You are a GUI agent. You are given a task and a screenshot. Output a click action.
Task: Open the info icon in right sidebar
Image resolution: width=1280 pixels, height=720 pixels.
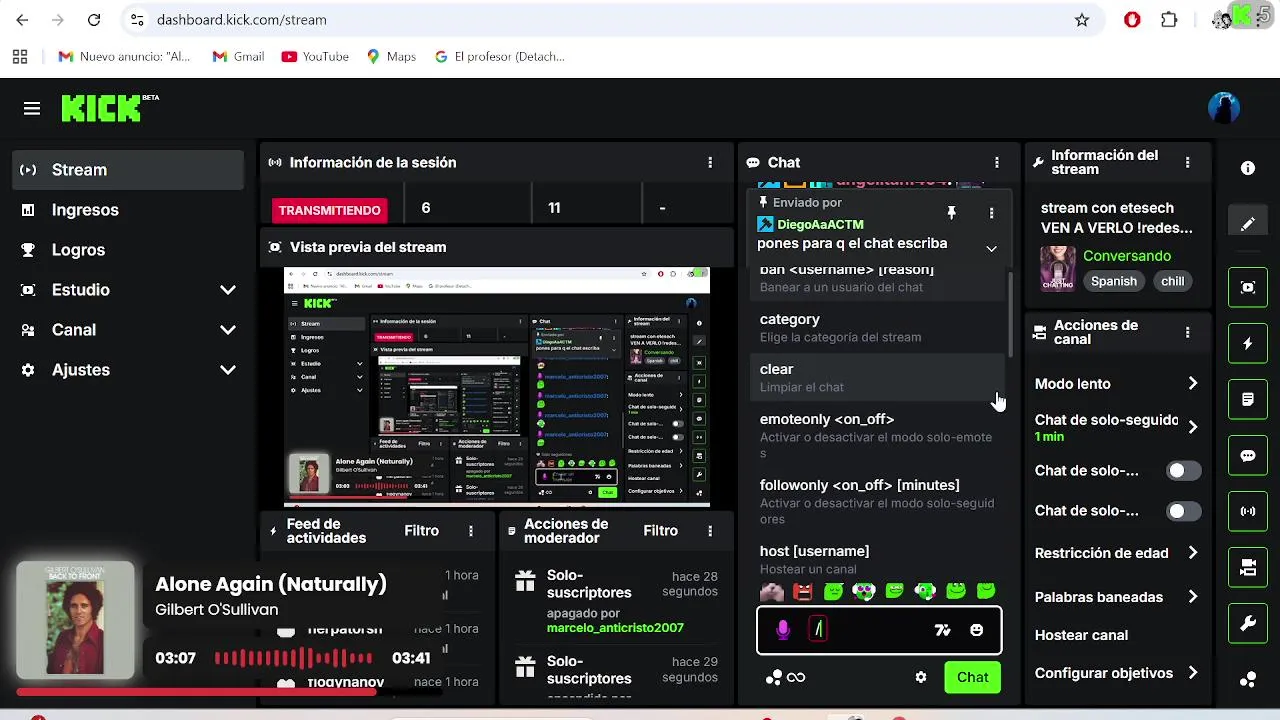pyautogui.click(x=1248, y=168)
